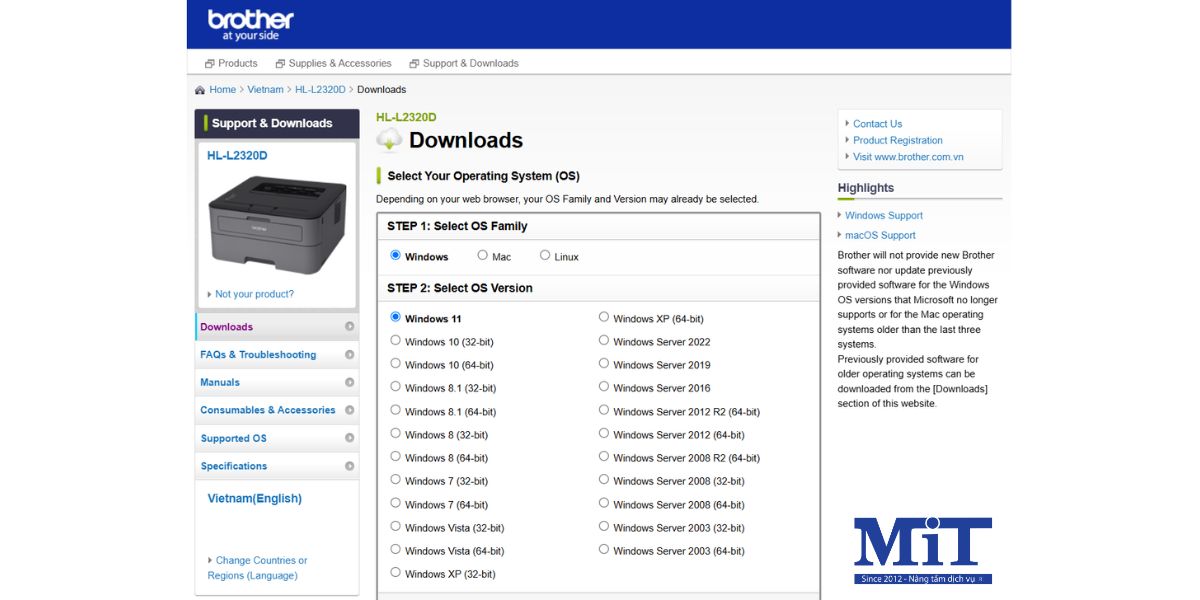Click arrow icon beside FAQs & Troubleshooting
Image resolution: width=1200 pixels, height=600 pixels.
(349, 355)
